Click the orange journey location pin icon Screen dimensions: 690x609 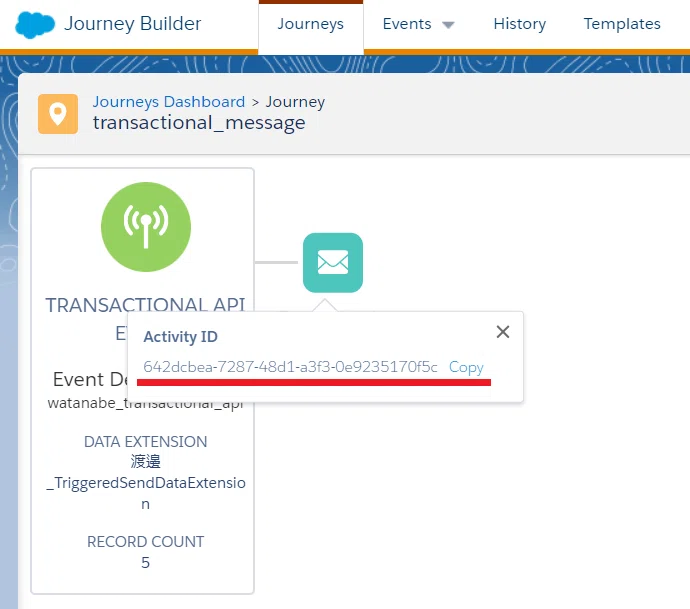click(58, 114)
